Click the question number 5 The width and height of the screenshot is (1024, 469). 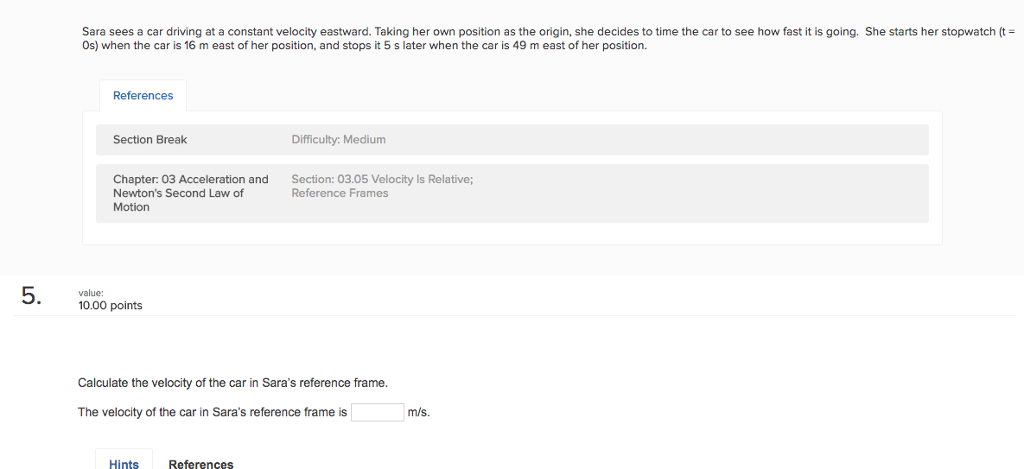tap(31, 295)
